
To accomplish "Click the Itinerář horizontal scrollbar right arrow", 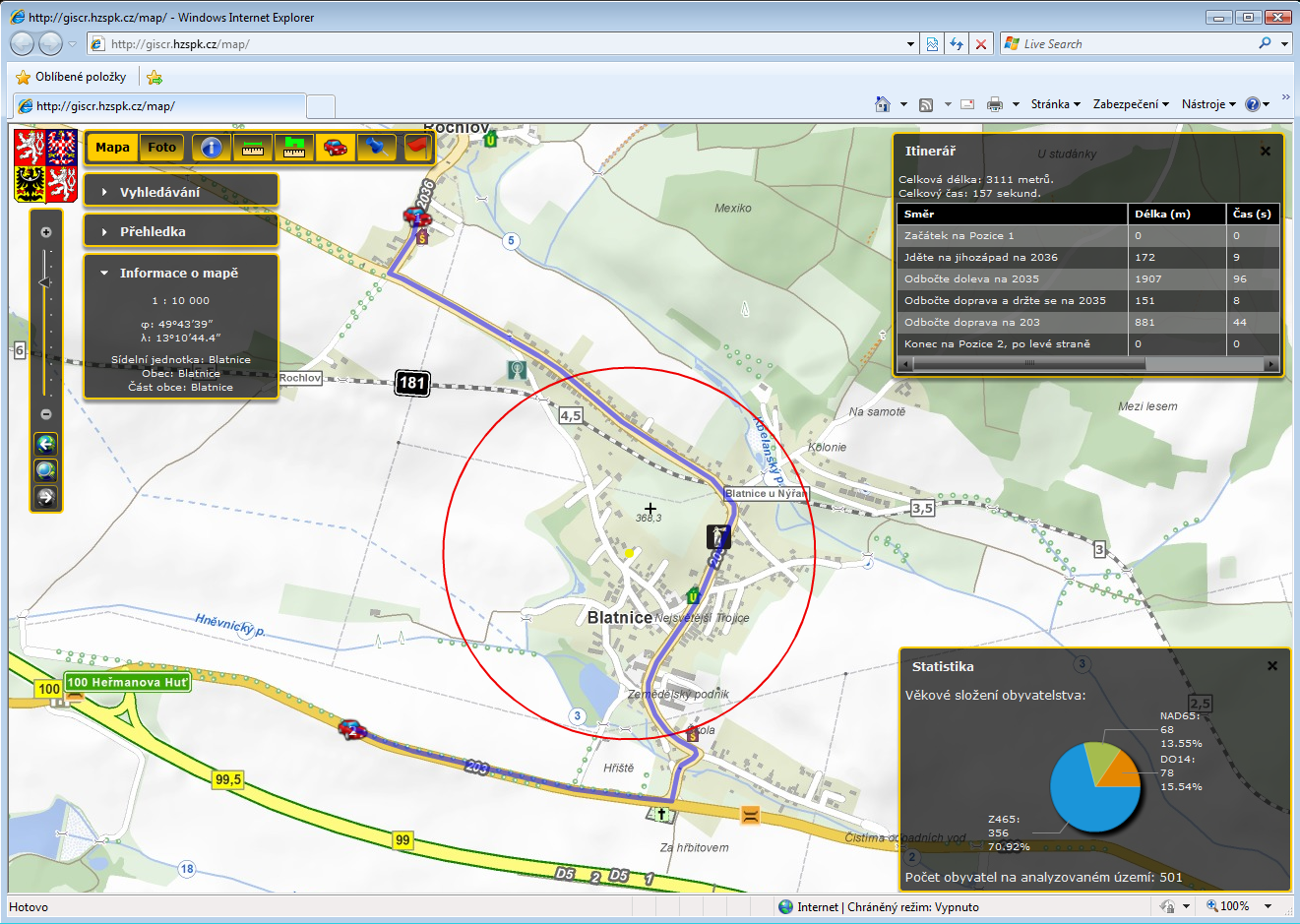I will [x=1270, y=363].
